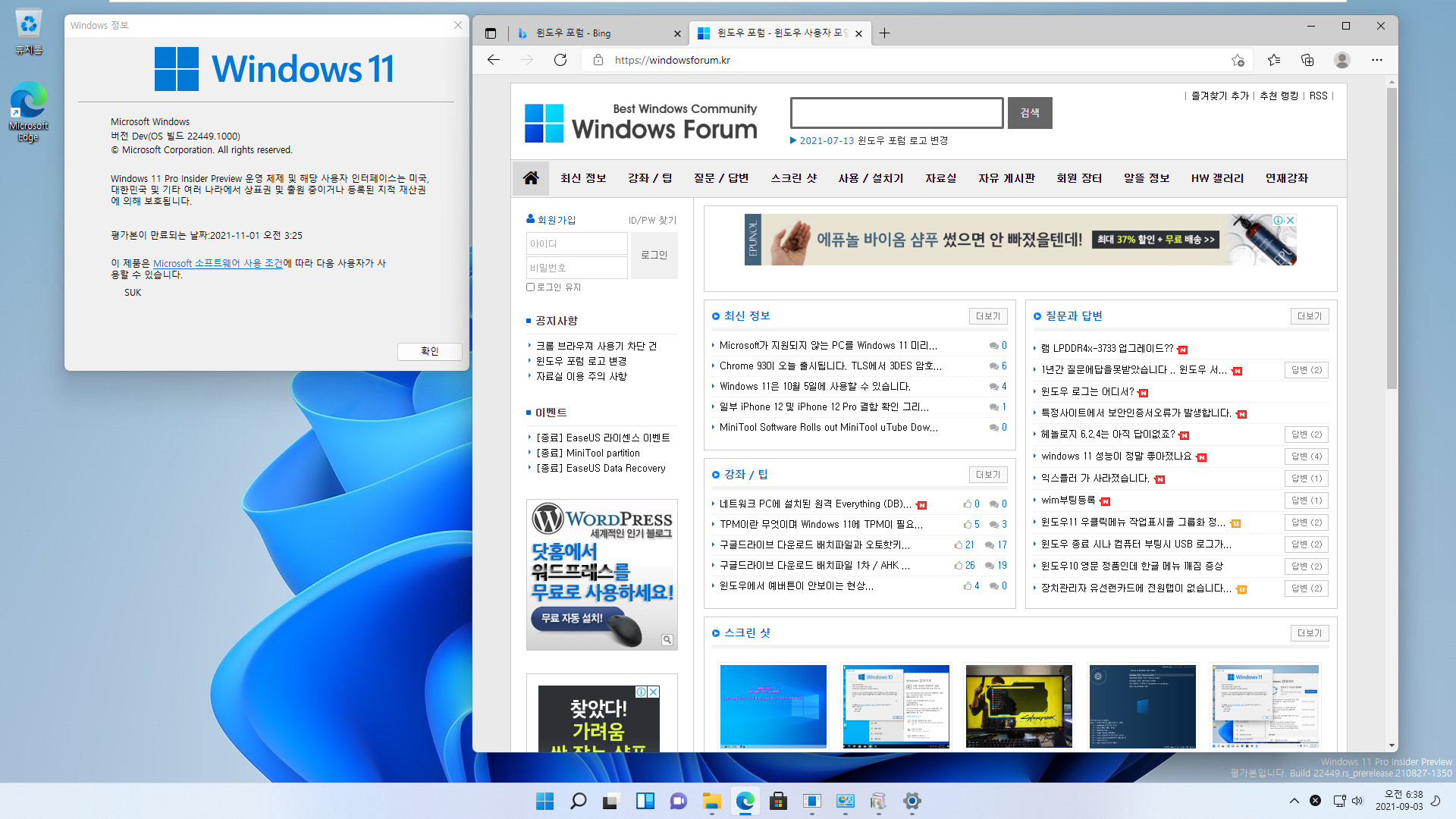Open the 자유 게시판 menu
This screenshot has width=1456, height=819.
(x=1006, y=177)
